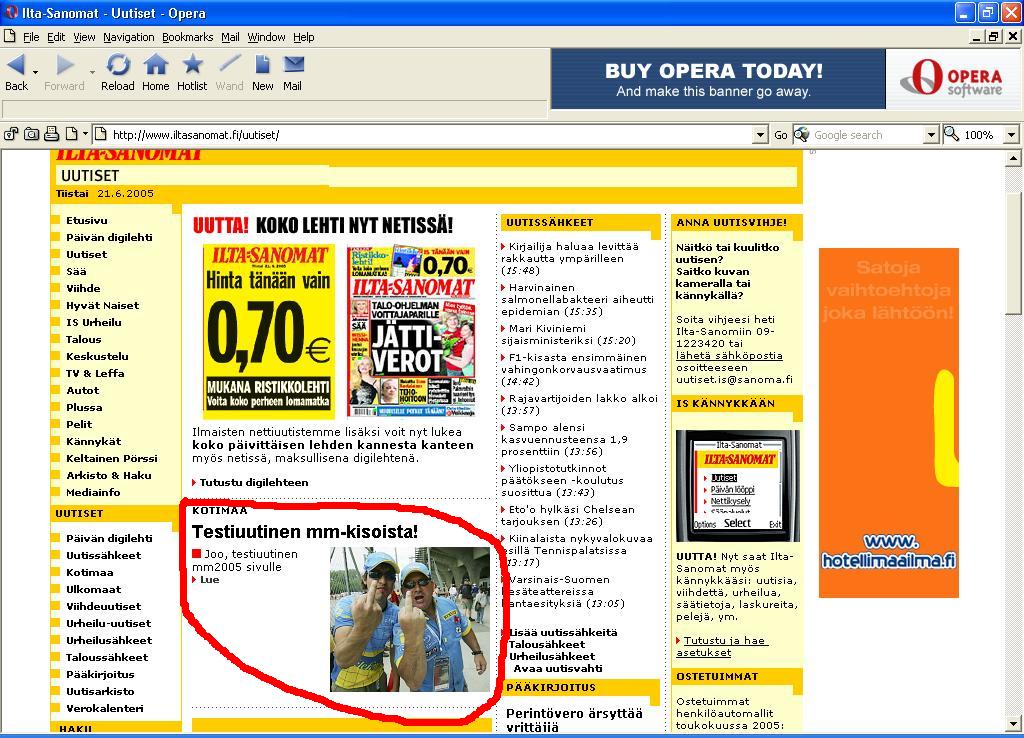
Task: Open the Hotlist star icon
Action: pyautogui.click(x=192, y=66)
